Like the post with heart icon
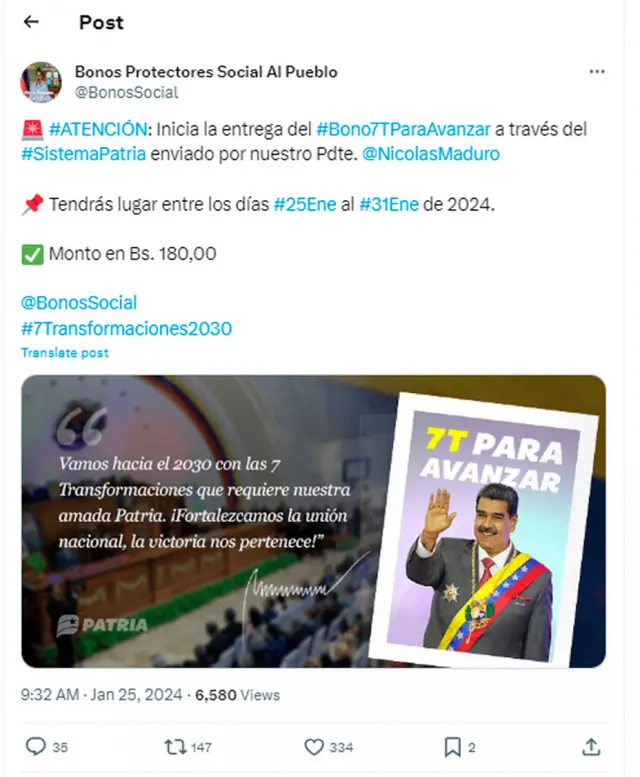Screen dimensions: 640x777 coord(314,747)
